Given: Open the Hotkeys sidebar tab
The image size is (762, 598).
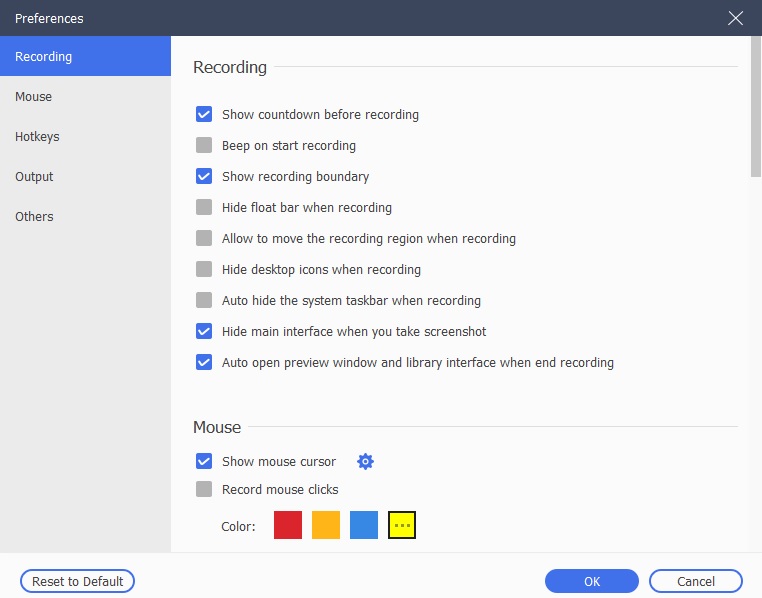Looking at the screenshot, I should tap(86, 137).
